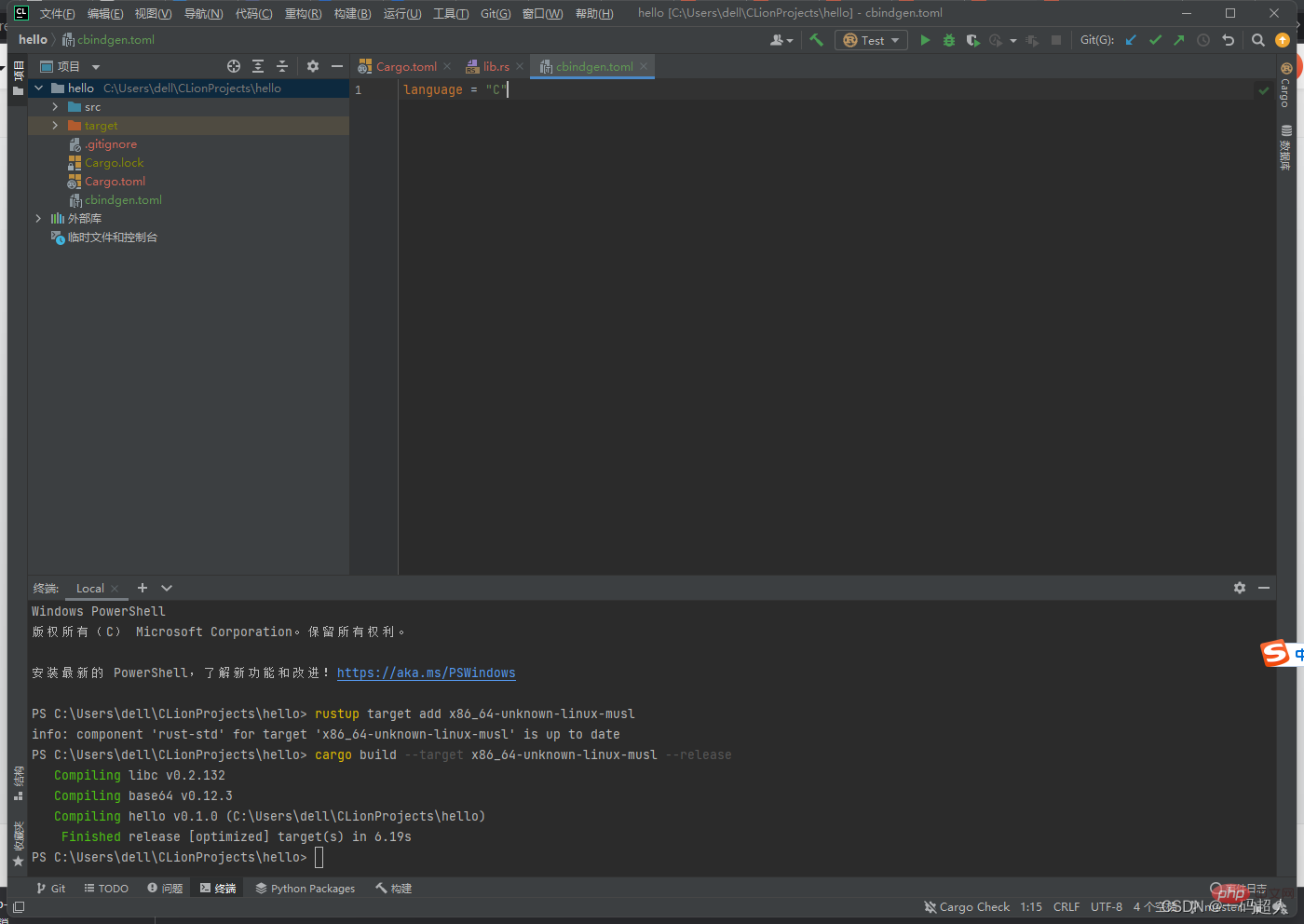Screen dimensions: 1304x924
Task: Click Cargo Check in the status bar
Action: (967, 907)
